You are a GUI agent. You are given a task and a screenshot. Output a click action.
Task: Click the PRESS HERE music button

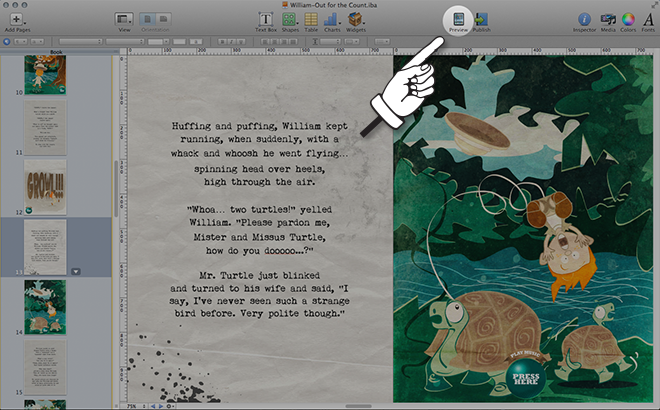tap(526, 378)
